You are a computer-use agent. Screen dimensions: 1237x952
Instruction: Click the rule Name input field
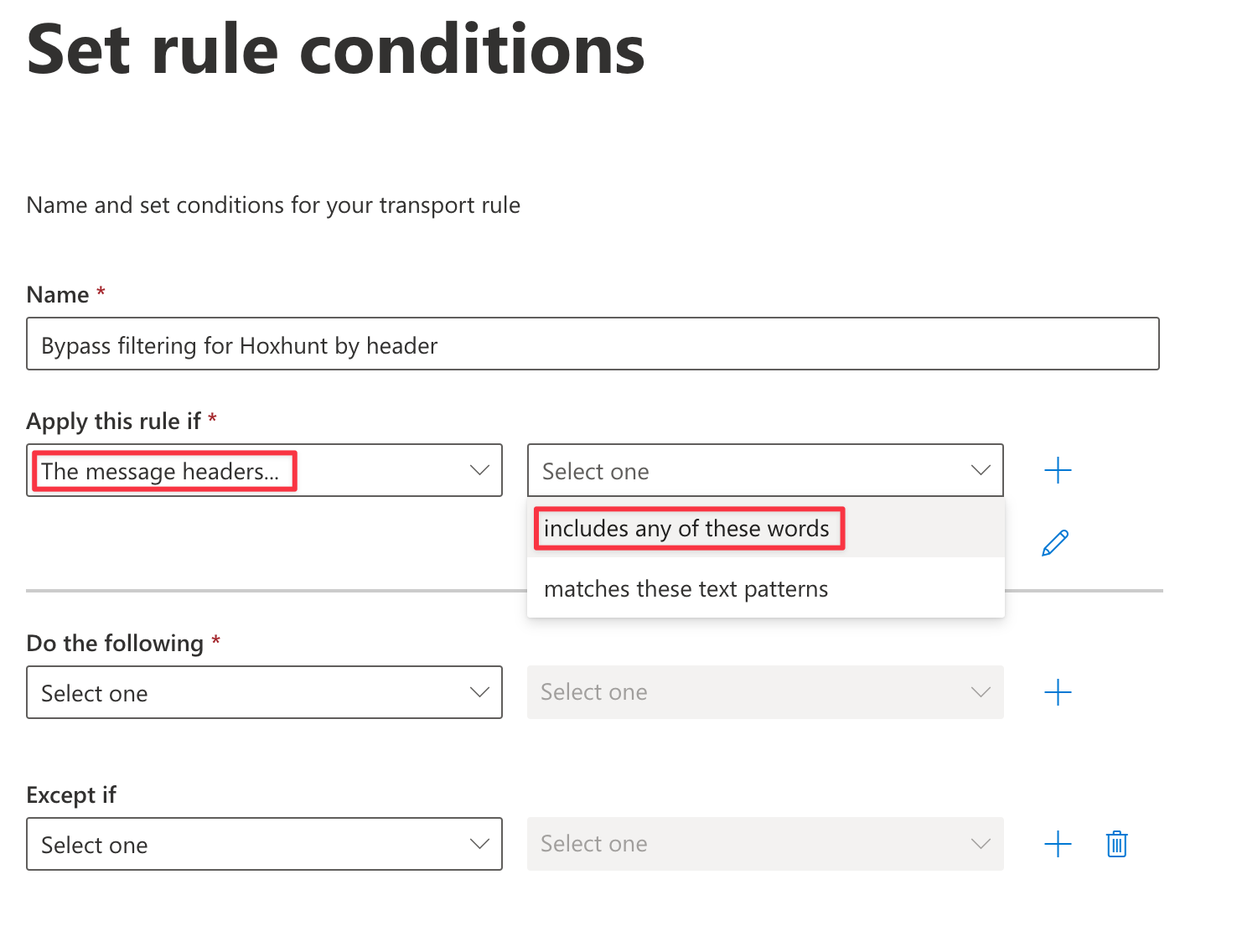[593, 344]
